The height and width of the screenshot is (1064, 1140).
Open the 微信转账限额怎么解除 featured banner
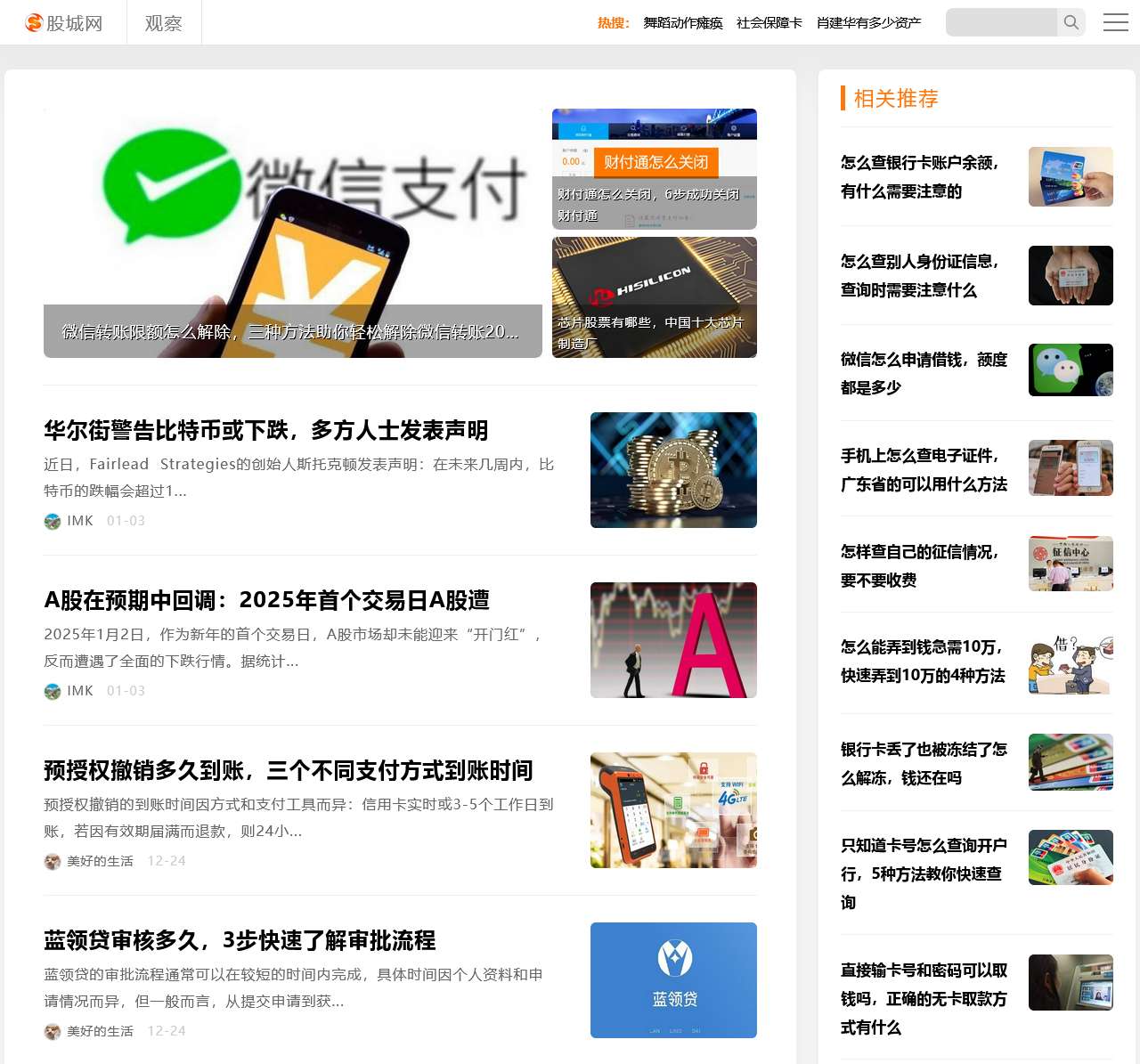293,233
